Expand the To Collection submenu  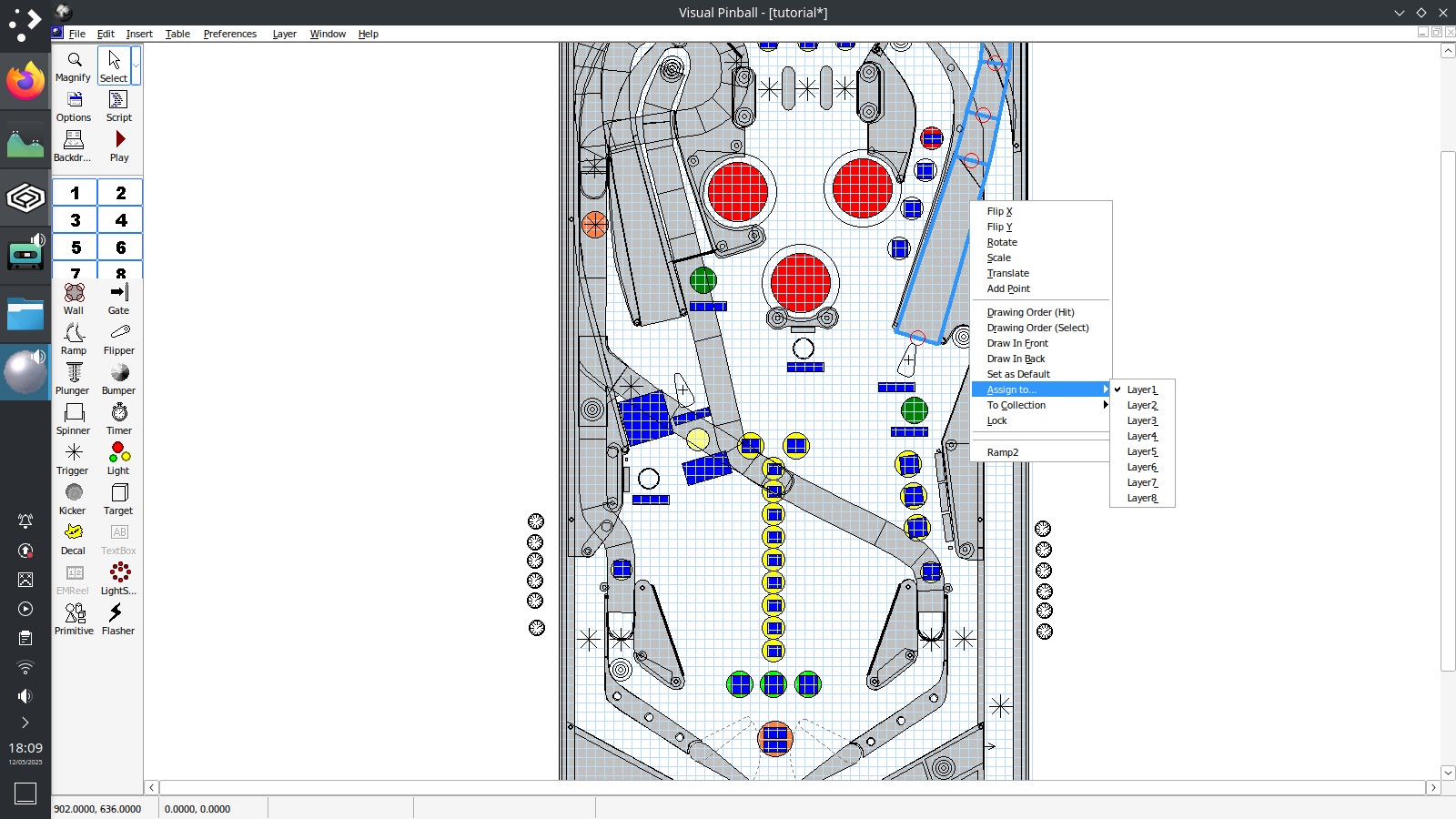click(x=1041, y=405)
